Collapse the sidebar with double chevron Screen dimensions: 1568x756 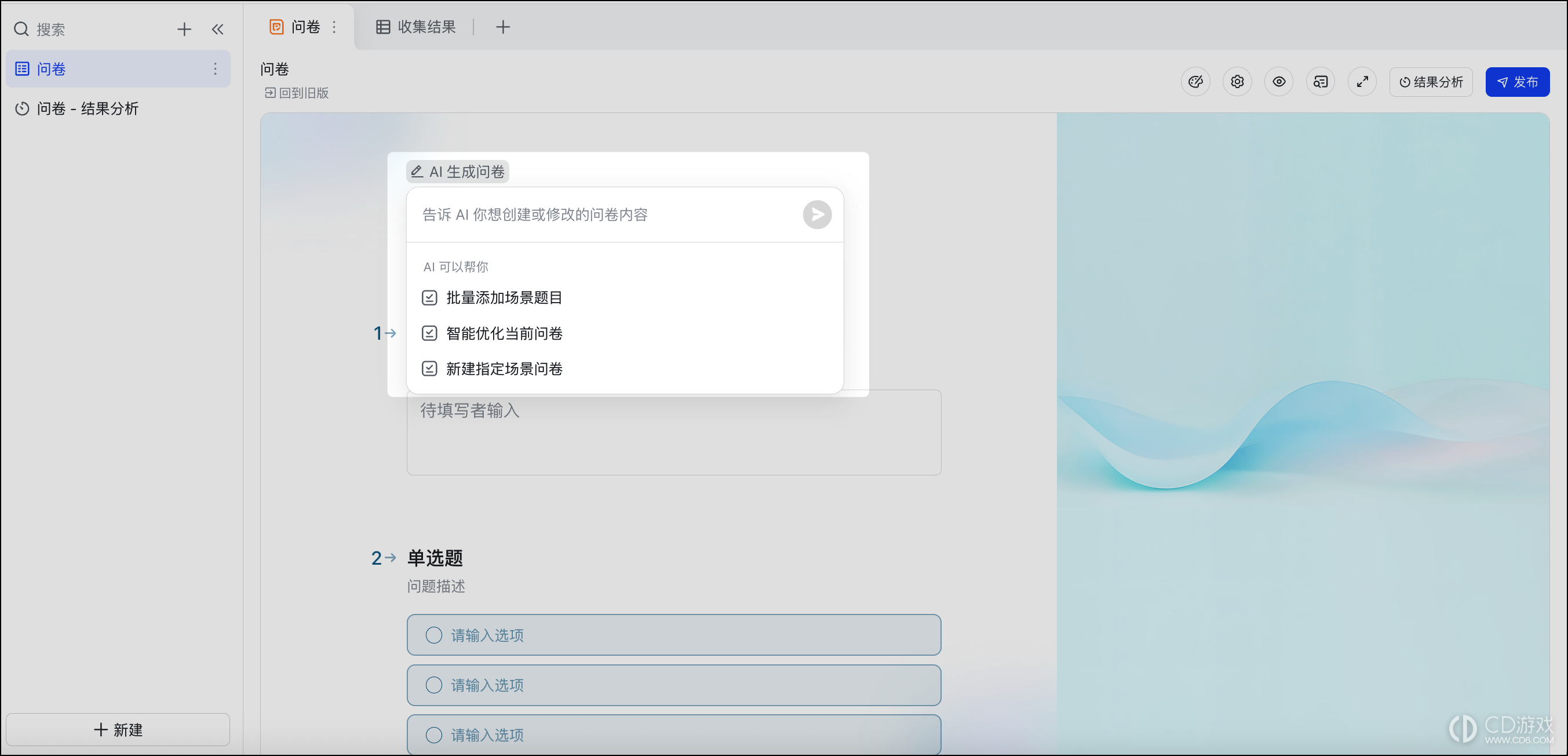(217, 29)
